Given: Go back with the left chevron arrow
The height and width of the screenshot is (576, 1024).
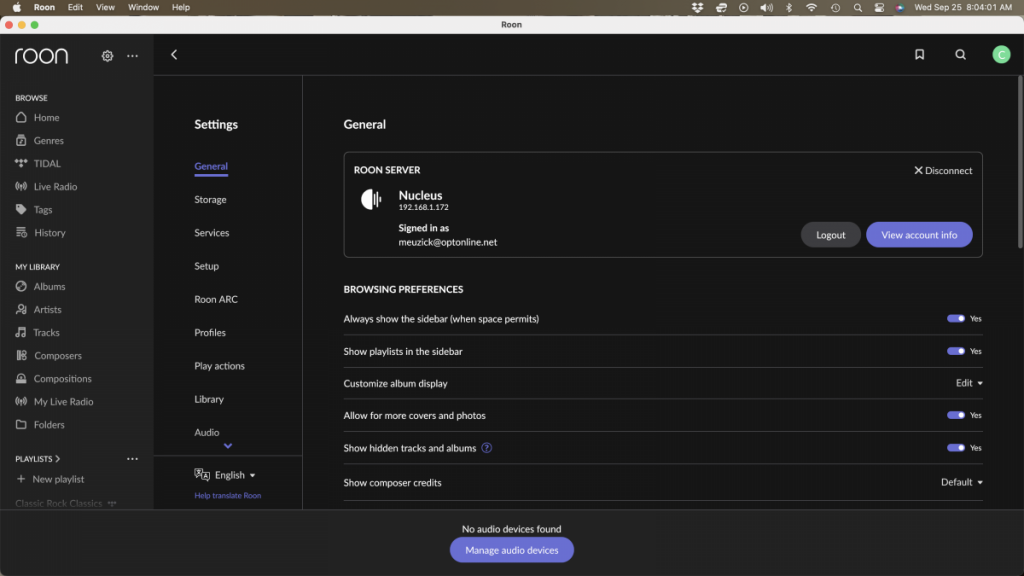Looking at the screenshot, I should point(174,55).
